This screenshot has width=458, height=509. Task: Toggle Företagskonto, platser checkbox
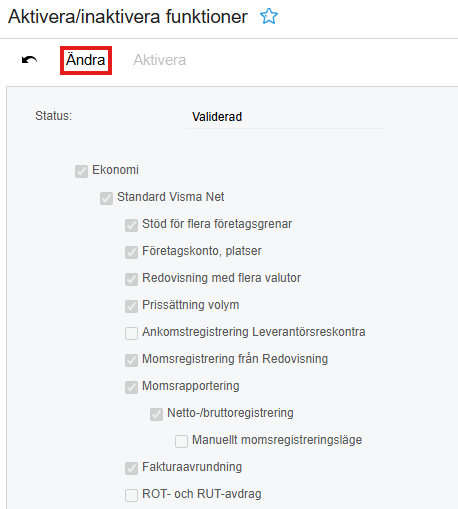[x=131, y=252]
